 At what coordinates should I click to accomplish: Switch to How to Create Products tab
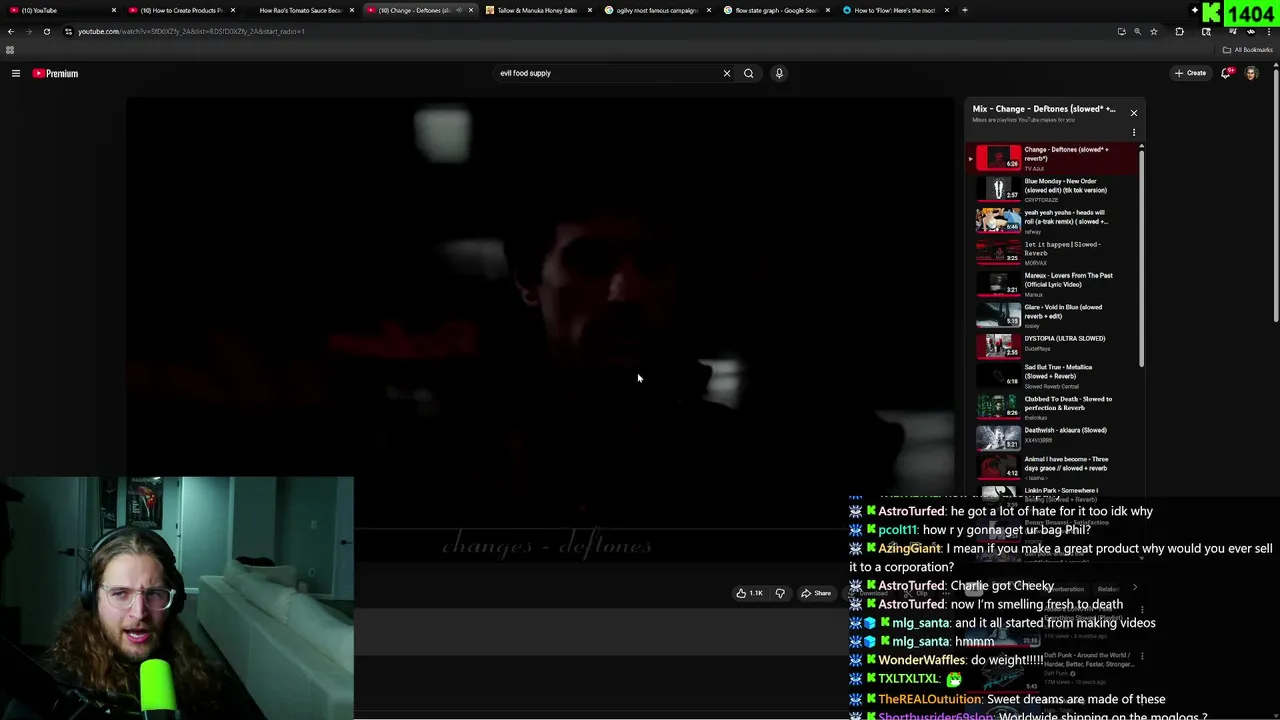(x=180, y=10)
